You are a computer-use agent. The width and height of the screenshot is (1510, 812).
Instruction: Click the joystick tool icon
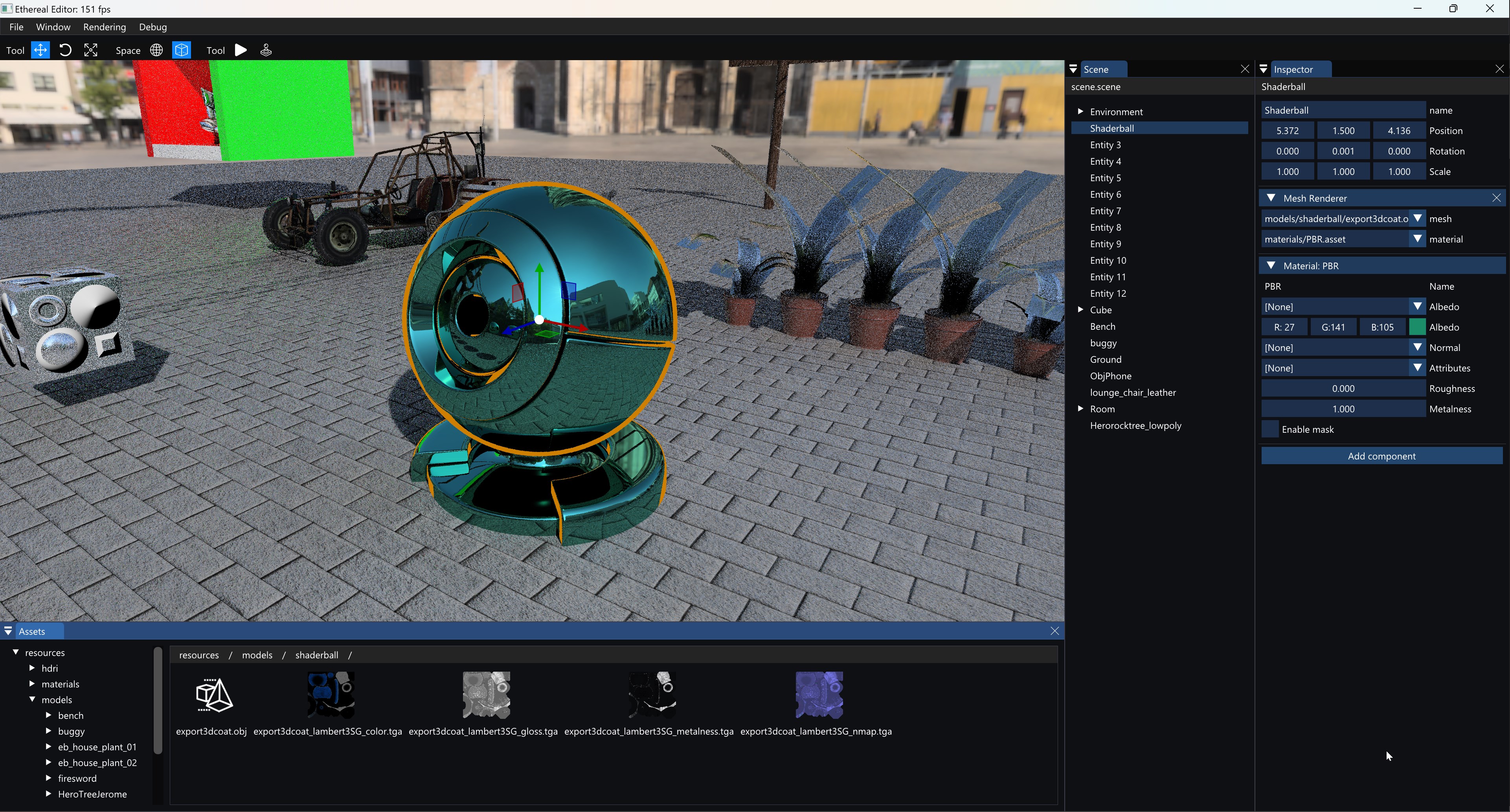pyautogui.click(x=266, y=50)
